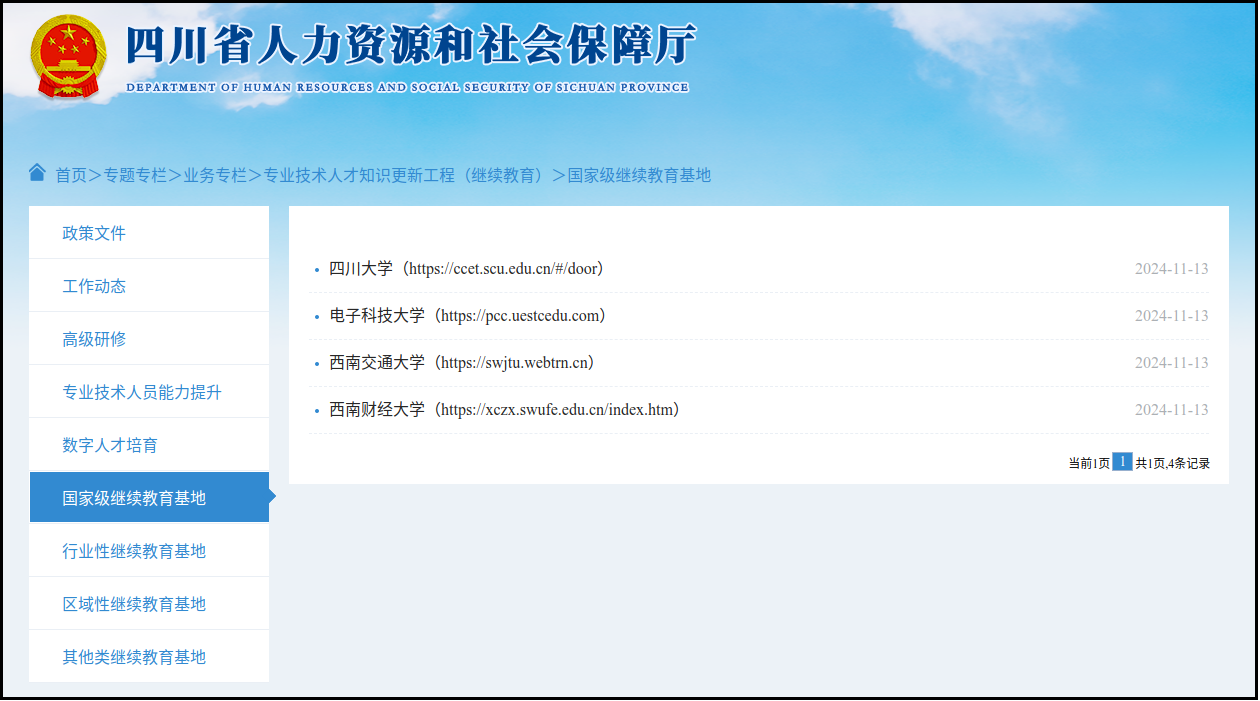Open the 西南交通大学 list entry
The height and width of the screenshot is (701, 1260).
pos(462,363)
